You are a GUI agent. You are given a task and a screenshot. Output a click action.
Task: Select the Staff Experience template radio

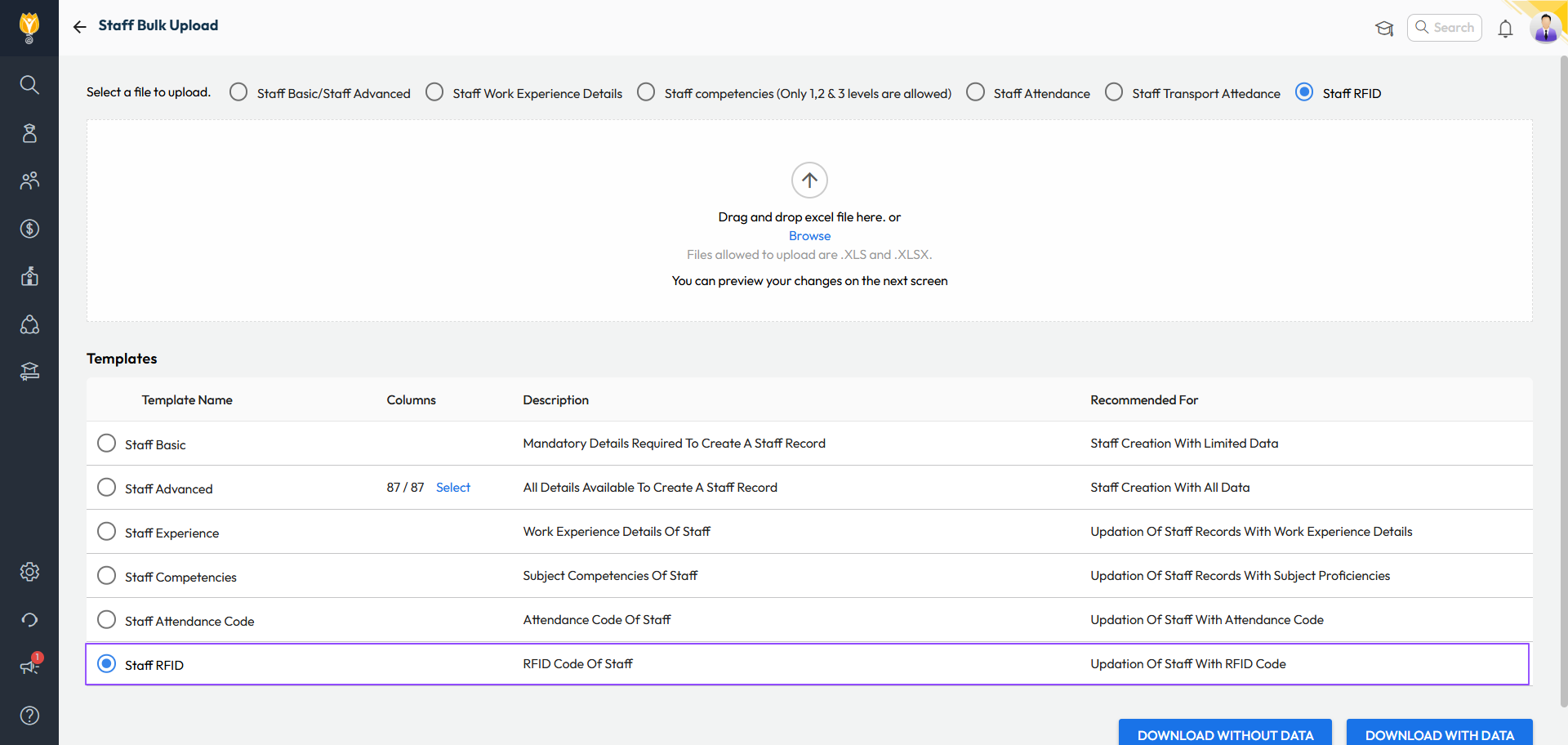coord(106,532)
